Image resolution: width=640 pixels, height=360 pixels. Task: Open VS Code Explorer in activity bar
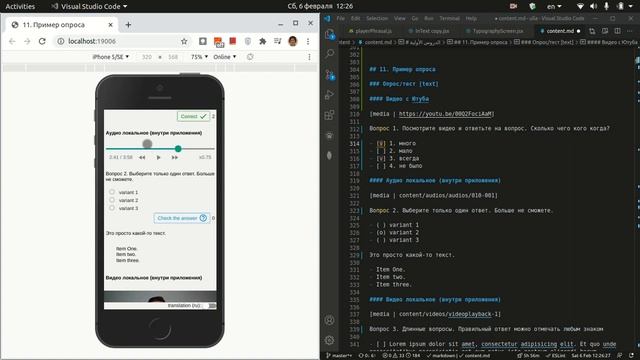click(330, 34)
